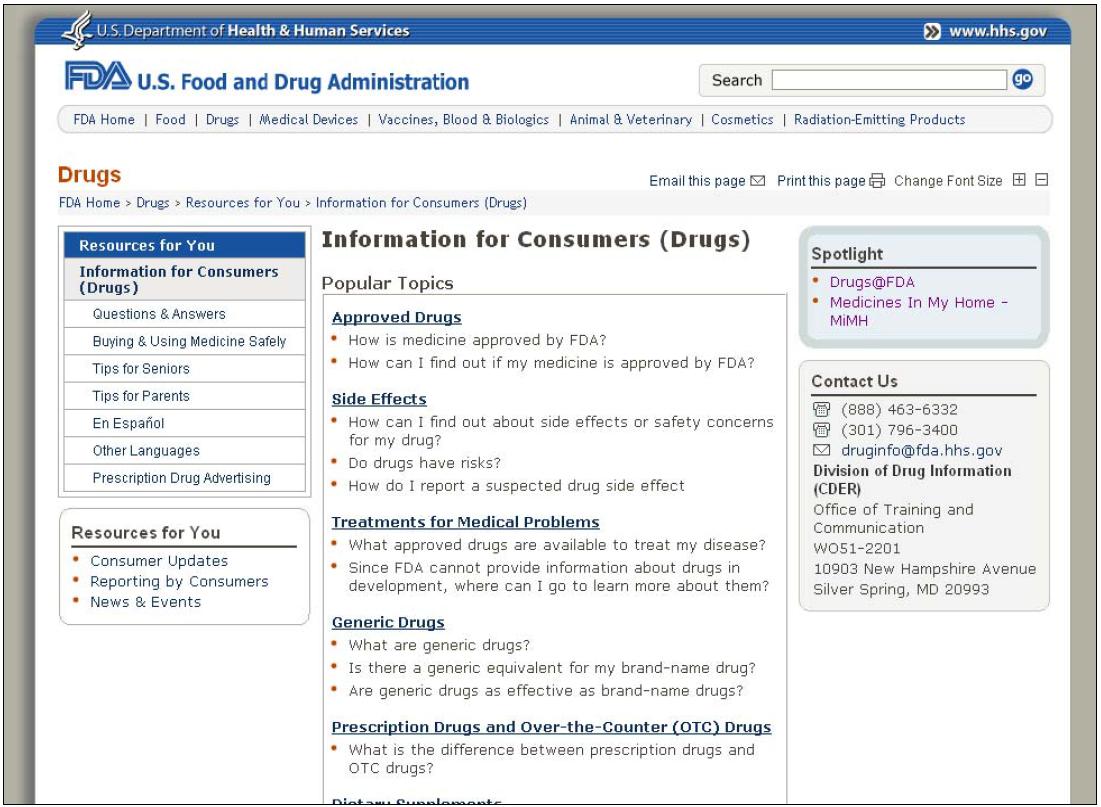The width and height of the screenshot is (1101, 807).
Task: Increase font size with the plus icon
Action: pos(1019,181)
